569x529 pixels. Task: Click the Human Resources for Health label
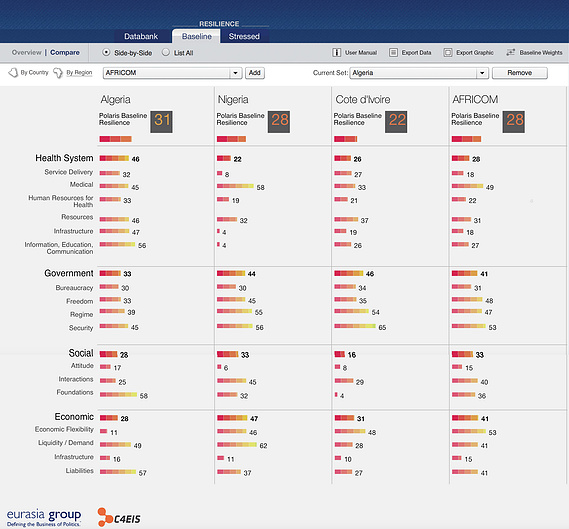(61, 201)
